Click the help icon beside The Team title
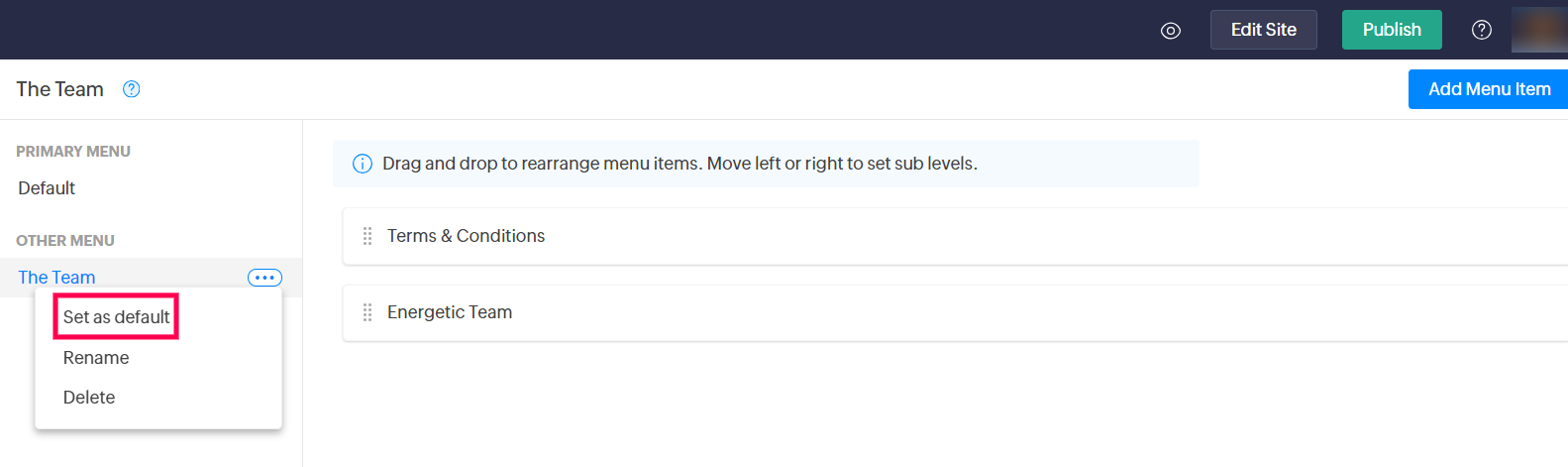The height and width of the screenshot is (467, 1568). (131, 89)
